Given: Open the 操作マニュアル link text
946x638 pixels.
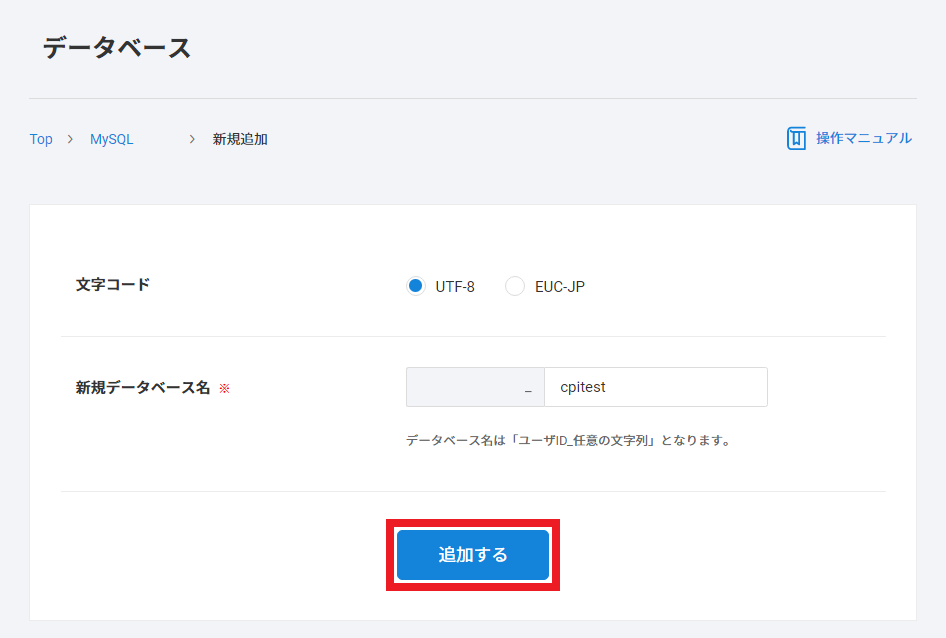Looking at the screenshot, I should click(863, 138).
